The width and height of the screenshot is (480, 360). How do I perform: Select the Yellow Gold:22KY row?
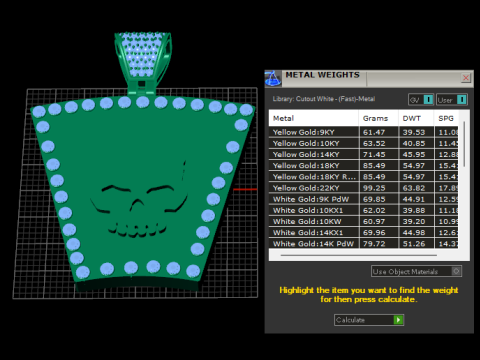point(363,188)
